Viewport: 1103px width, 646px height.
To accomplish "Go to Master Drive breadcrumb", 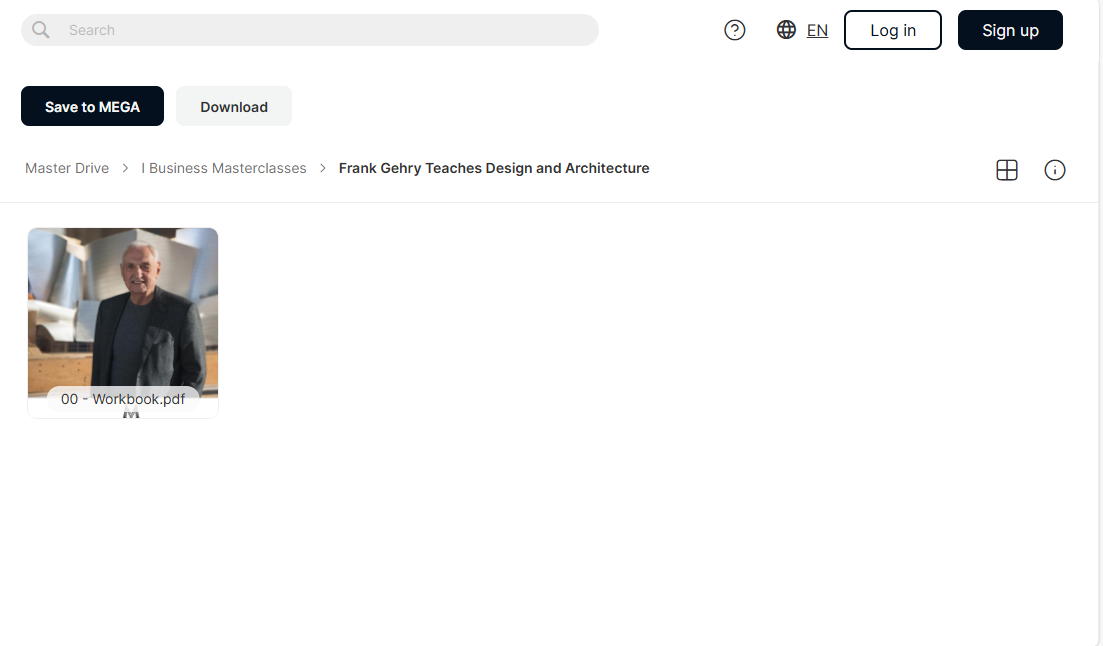I will click(67, 168).
